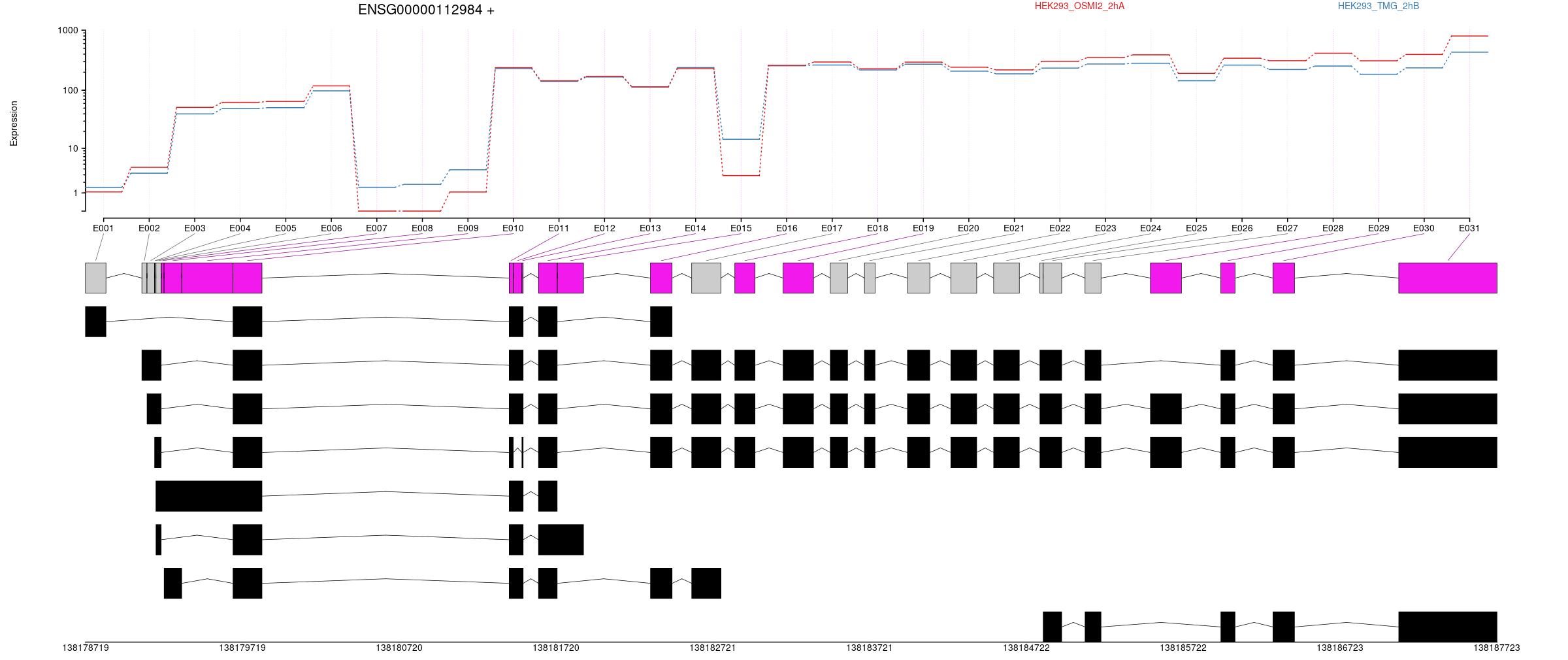Click genomic coordinate 138178719
Screen dimensions: 1568x660
86,648
